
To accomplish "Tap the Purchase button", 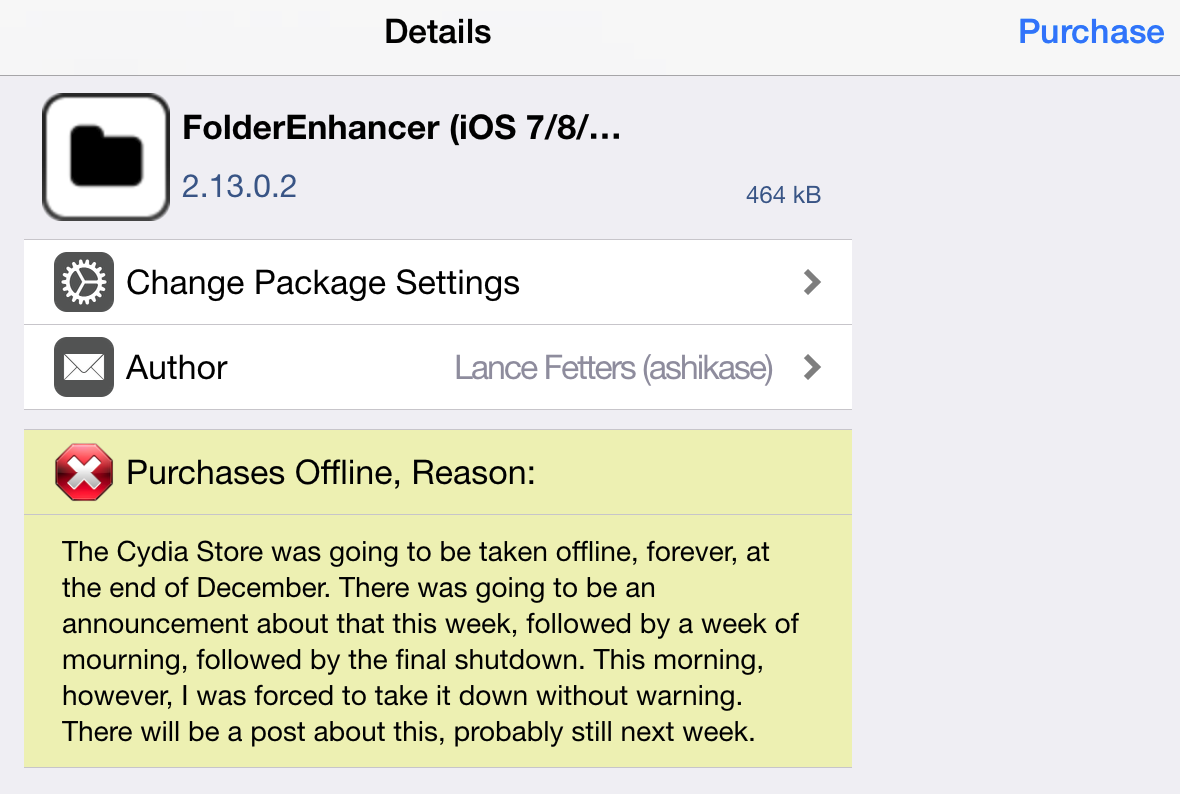I will tap(1090, 32).
